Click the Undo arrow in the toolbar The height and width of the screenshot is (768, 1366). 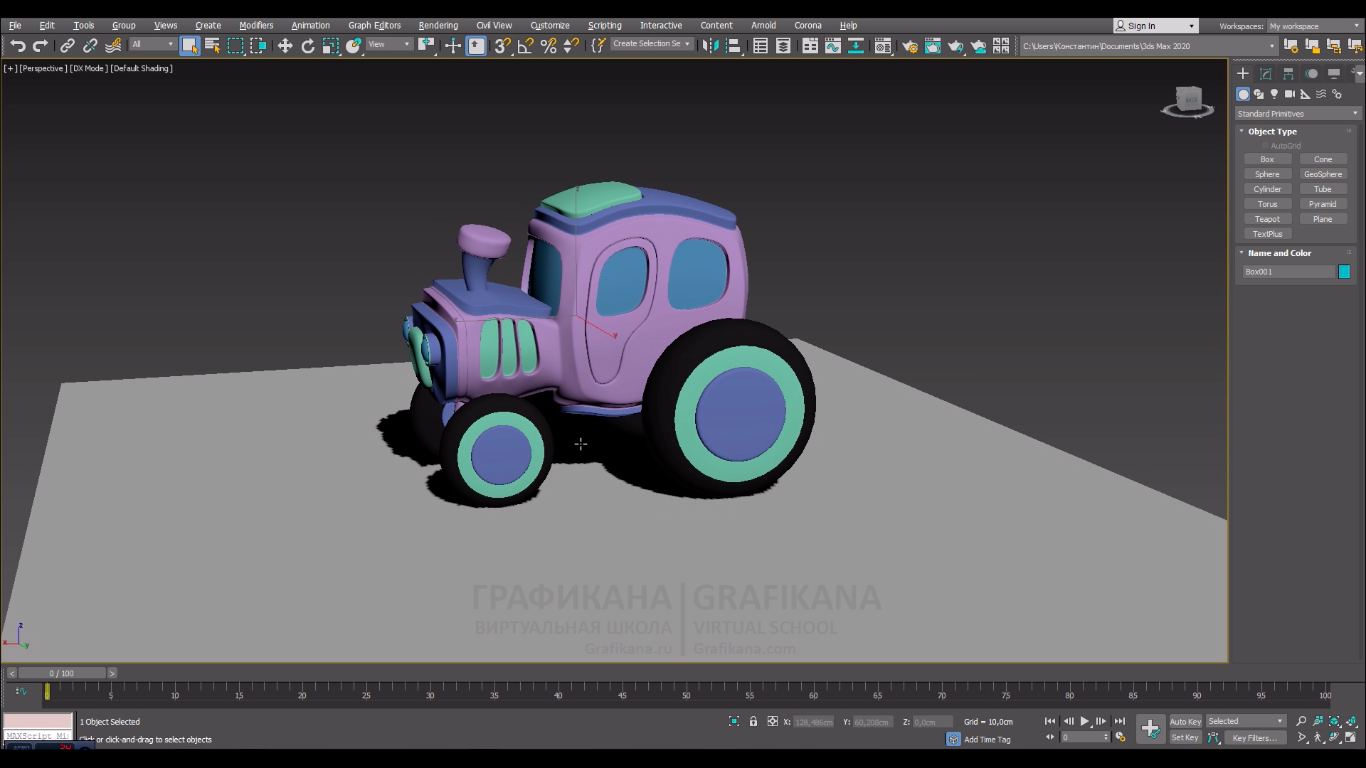click(x=17, y=46)
